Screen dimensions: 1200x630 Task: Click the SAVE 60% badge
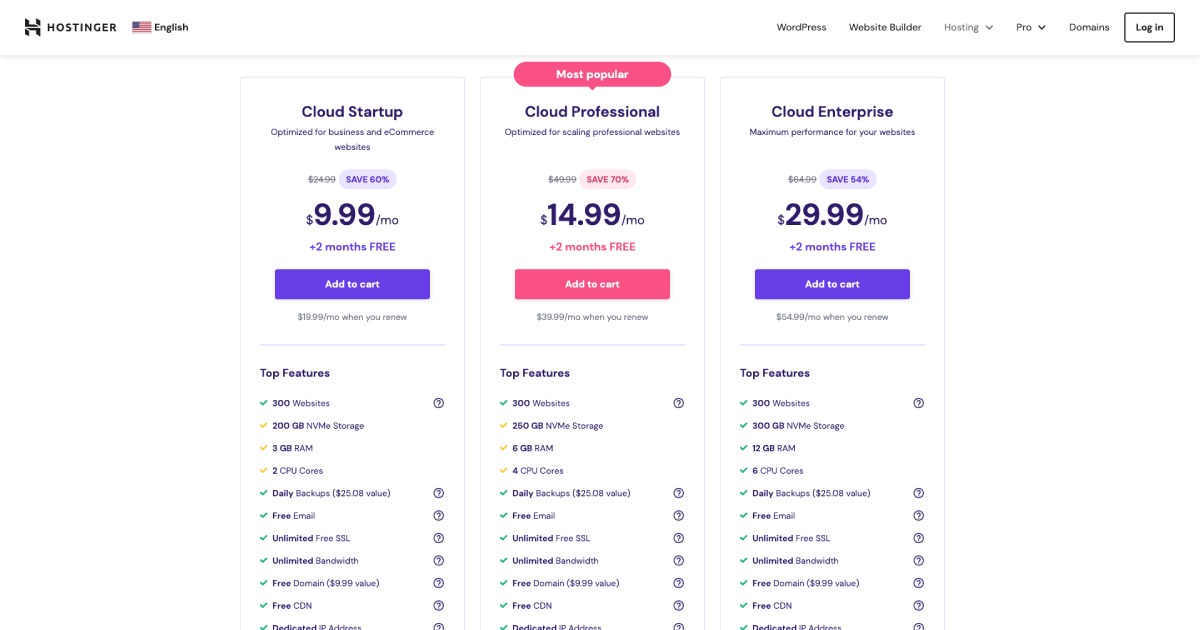coord(368,179)
